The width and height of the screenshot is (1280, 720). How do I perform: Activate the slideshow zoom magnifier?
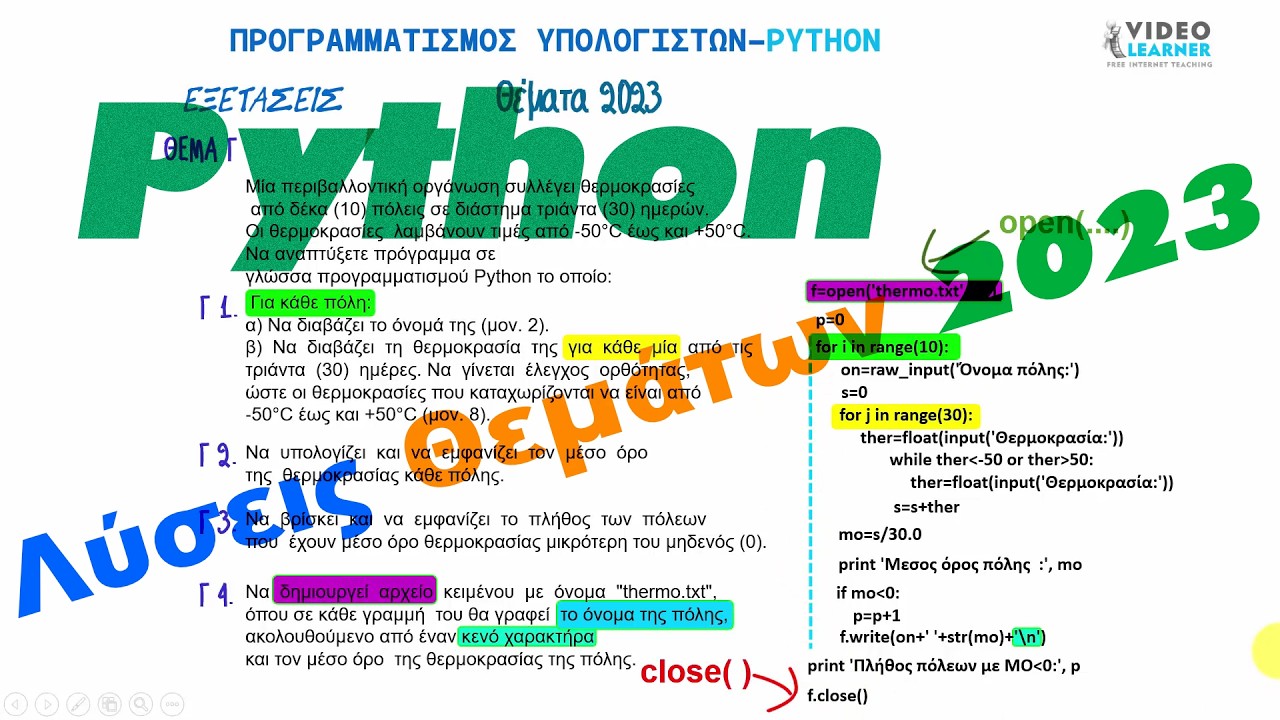(x=139, y=703)
